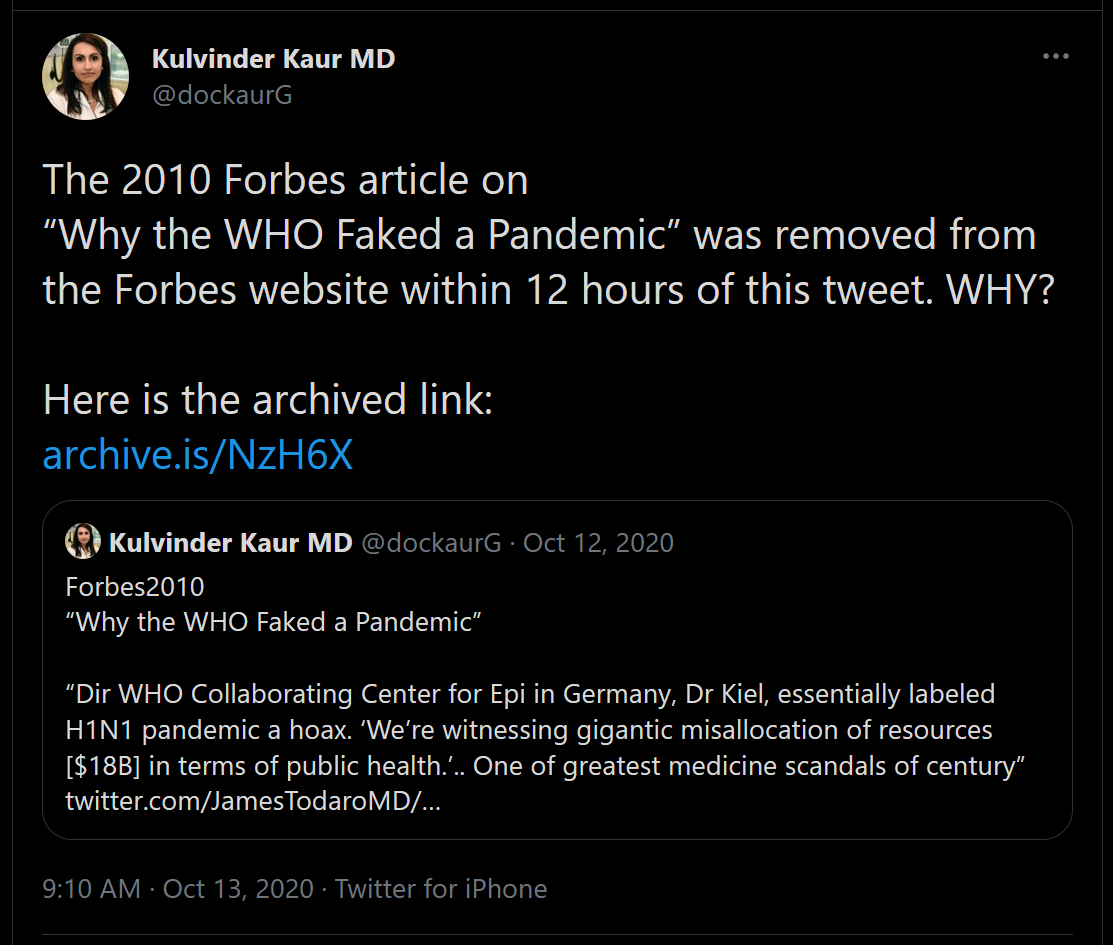Screen dimensions: 1113x945
Task: Open the quoted tweet card body text
Action: [545, 694]
